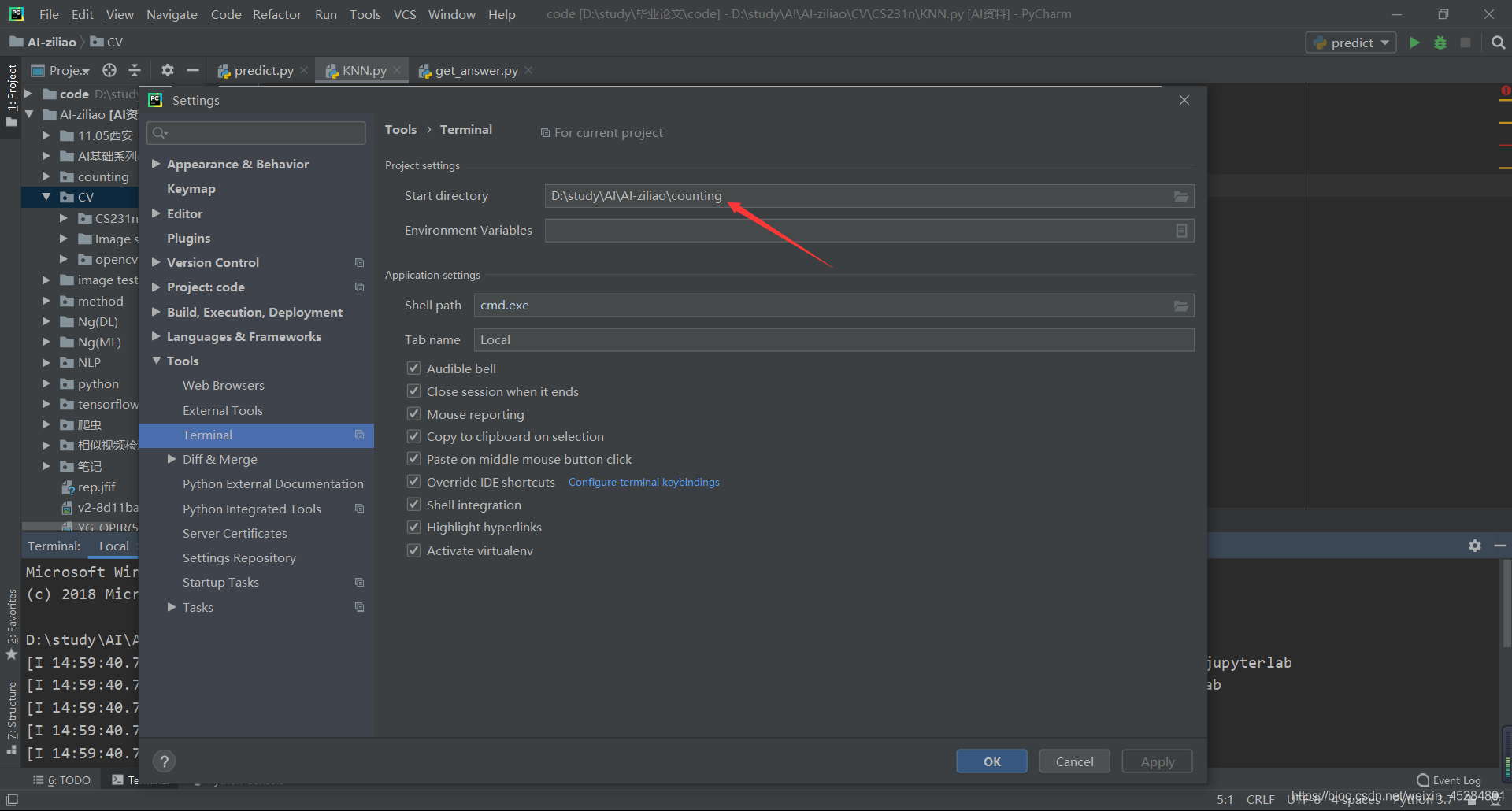The image size is (1512, 811).
Task: Toggle Mouse reporting option
Action: point(413,413)
